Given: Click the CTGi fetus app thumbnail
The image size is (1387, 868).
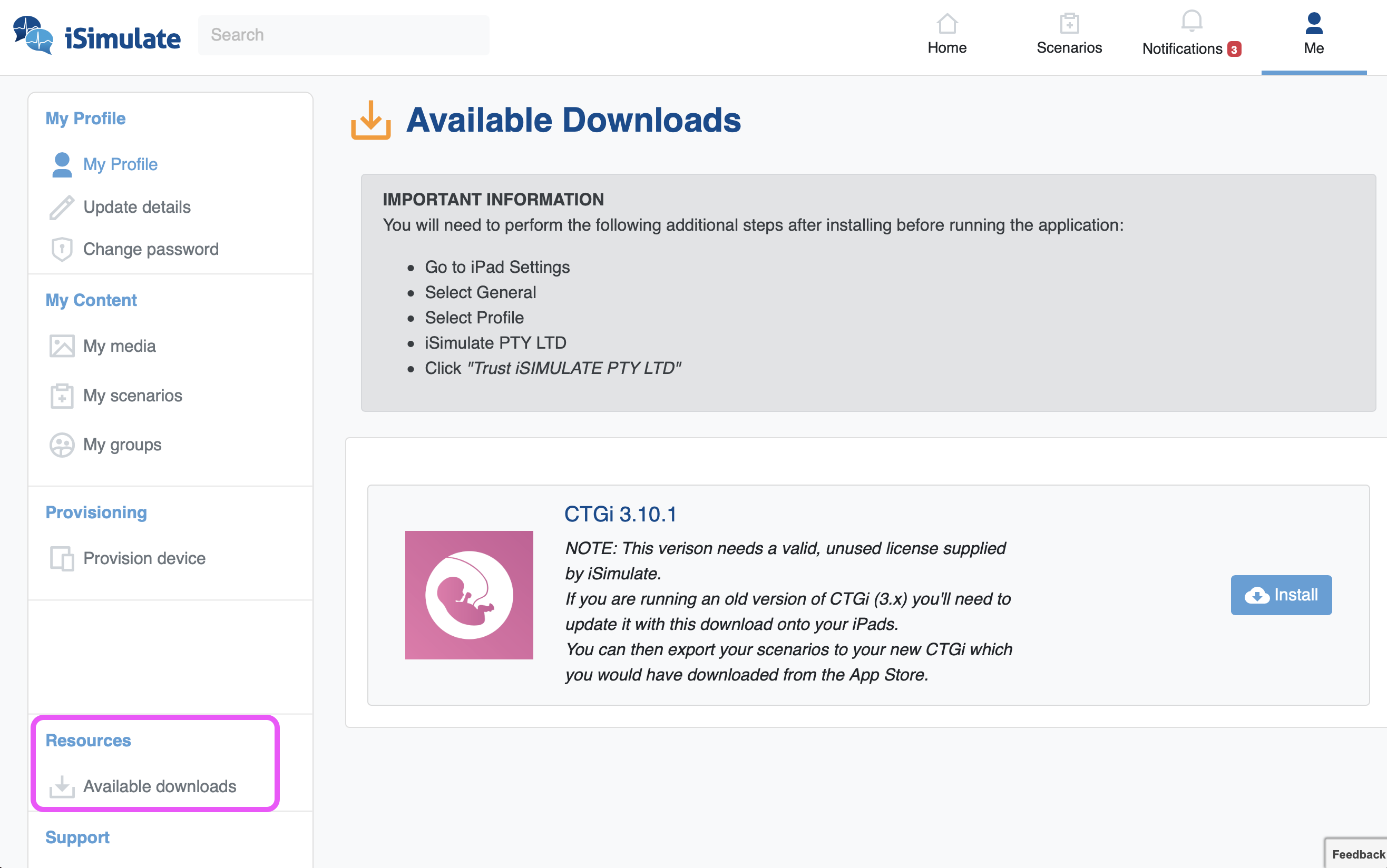Looking at the screenshot, I should click(468, 595).
